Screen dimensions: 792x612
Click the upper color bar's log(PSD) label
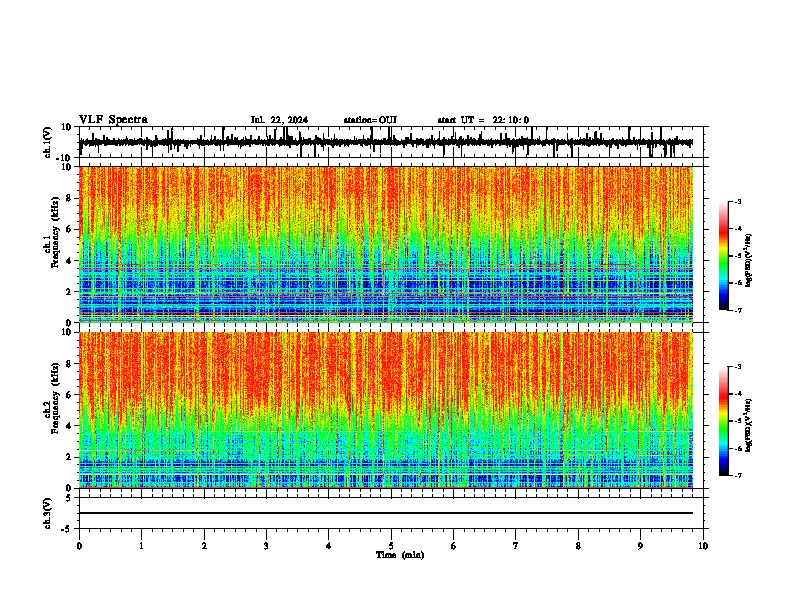[x=748, y=260]
